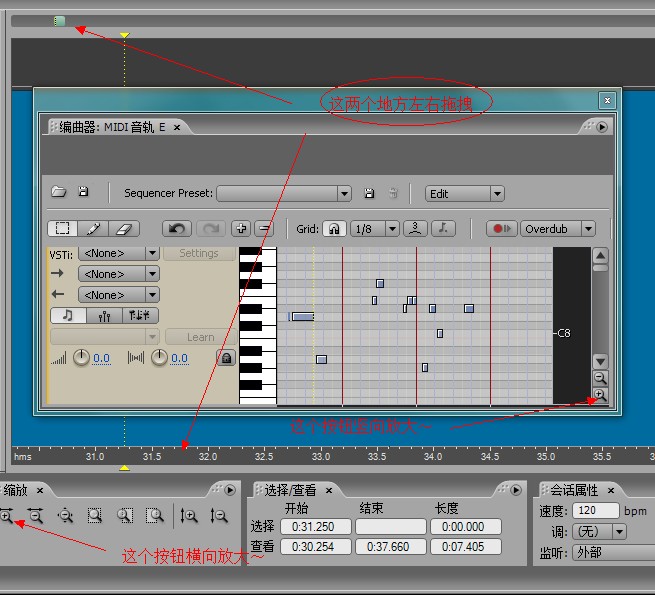The width and height of the screenshot is (655, 595).
Task: Open the Edit mode dropdown
Action: click(x=465, y=194)
